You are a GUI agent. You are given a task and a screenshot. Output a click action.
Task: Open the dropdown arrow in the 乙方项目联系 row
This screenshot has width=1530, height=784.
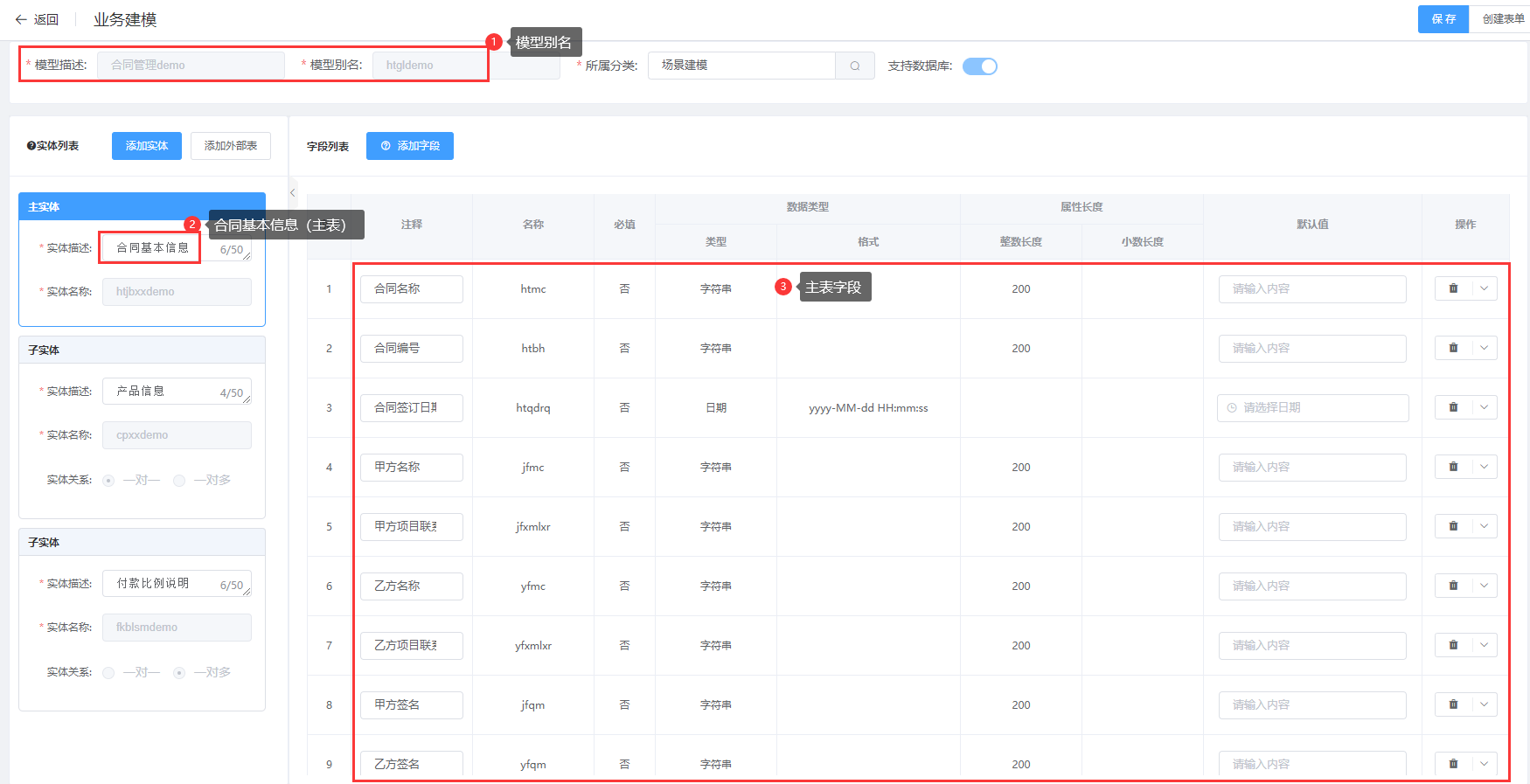coord(1484,645)
